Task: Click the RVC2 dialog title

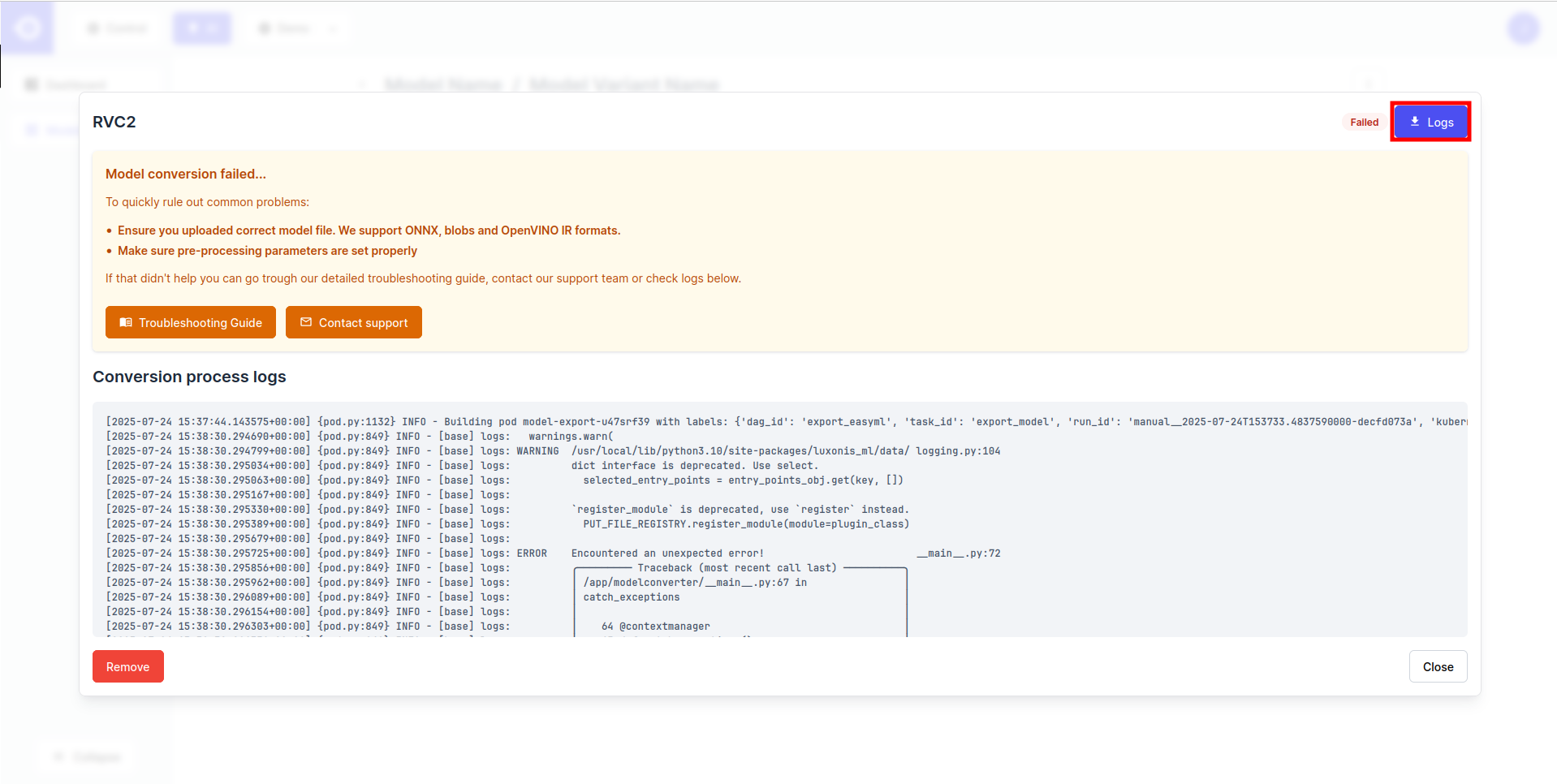Action: [114, 122]
